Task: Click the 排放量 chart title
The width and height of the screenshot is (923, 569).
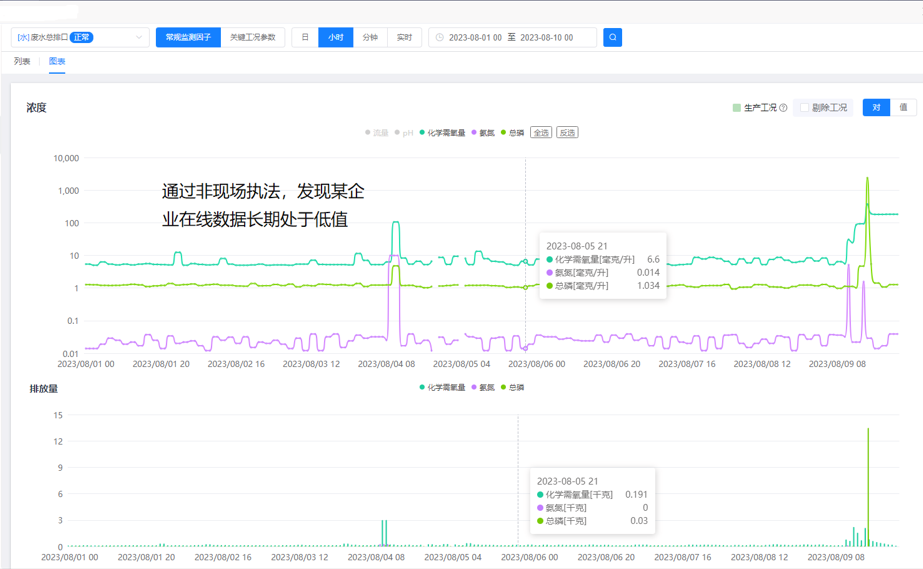Action: [44, 388]
